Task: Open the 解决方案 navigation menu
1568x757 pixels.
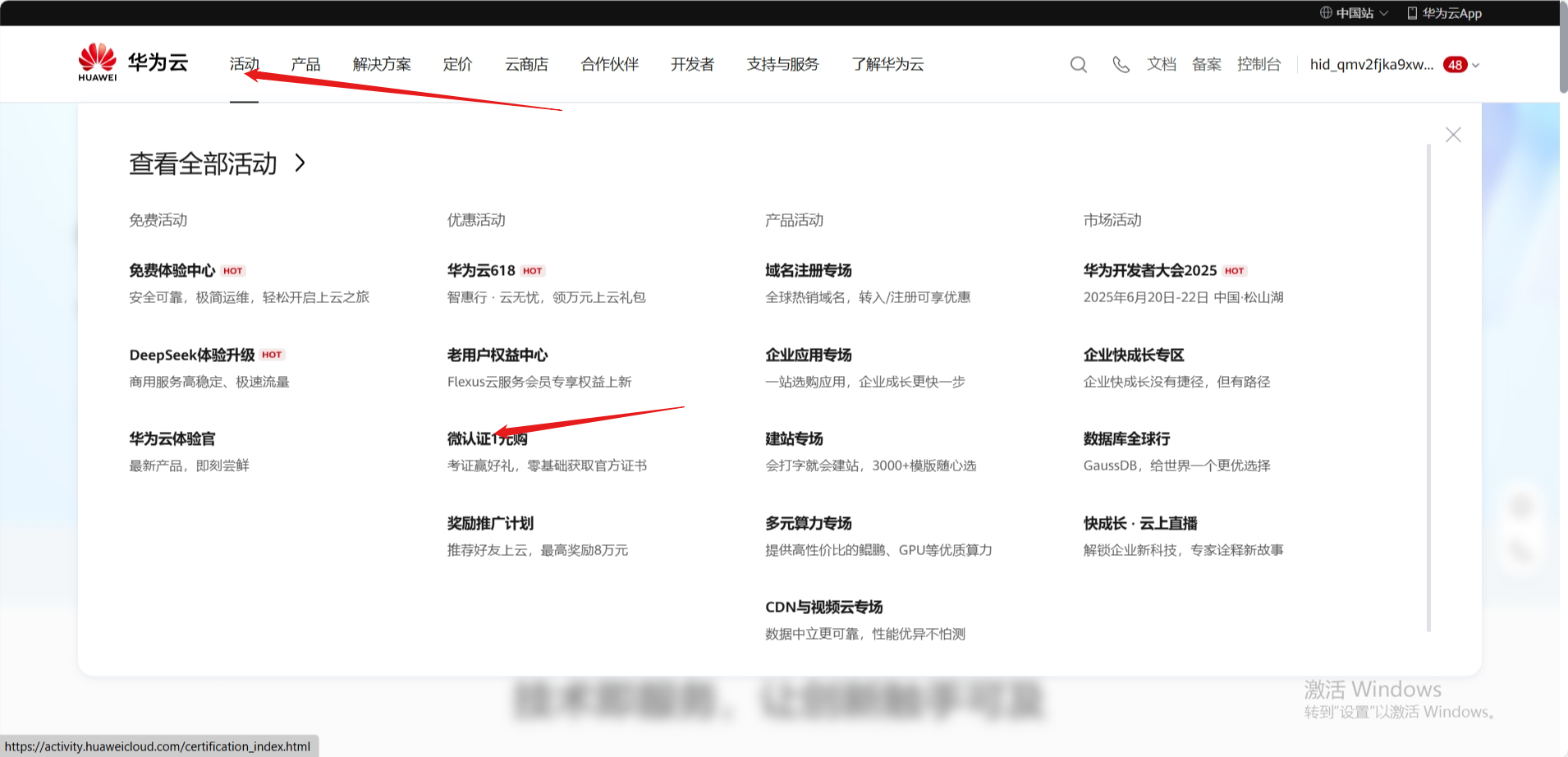Action: pyautogui.click(x=382, y=64)
